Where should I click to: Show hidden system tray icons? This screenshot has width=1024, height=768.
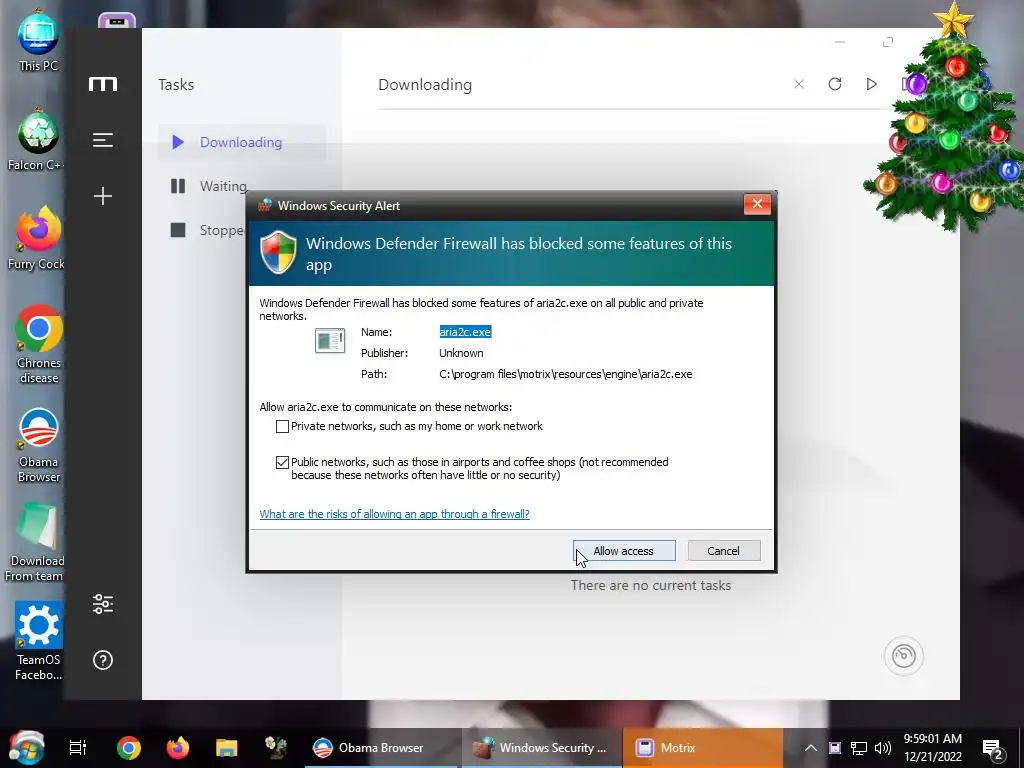coord(810,748)
